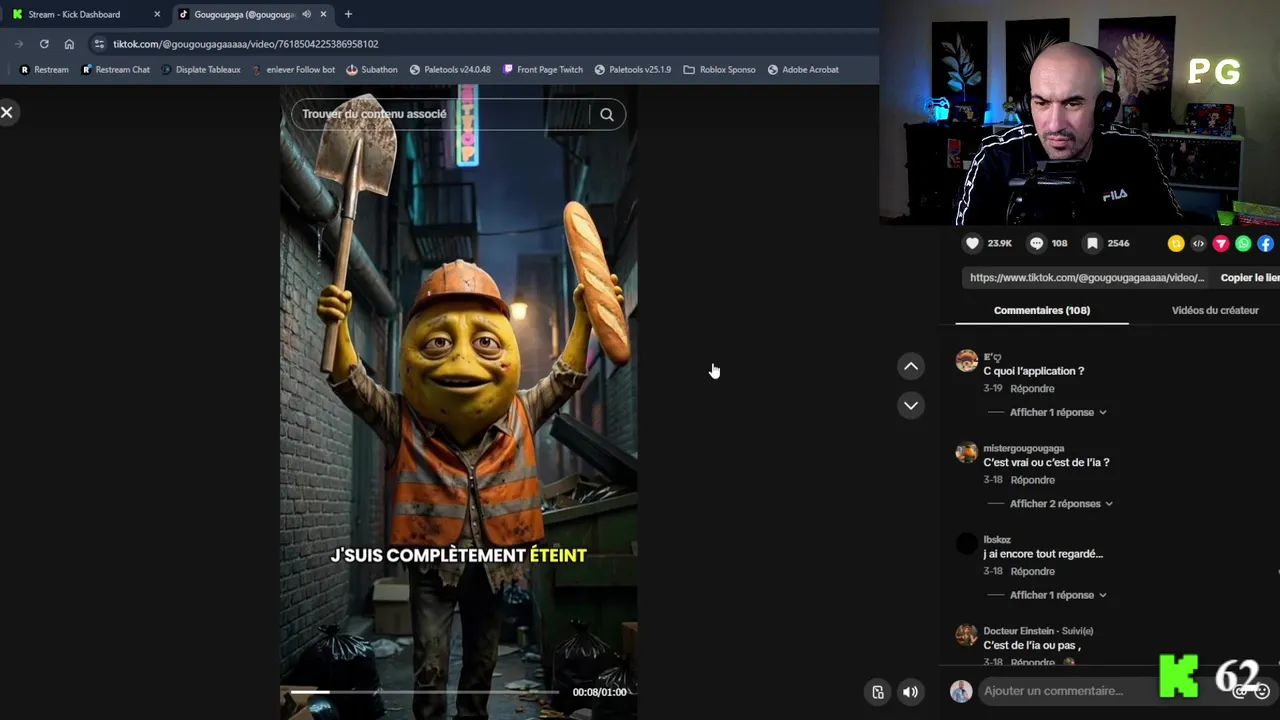The height and width of the screenshot is (720, 1280).
Task: Open the emoji picker in comment box
Action: [x=1262, y=691]
